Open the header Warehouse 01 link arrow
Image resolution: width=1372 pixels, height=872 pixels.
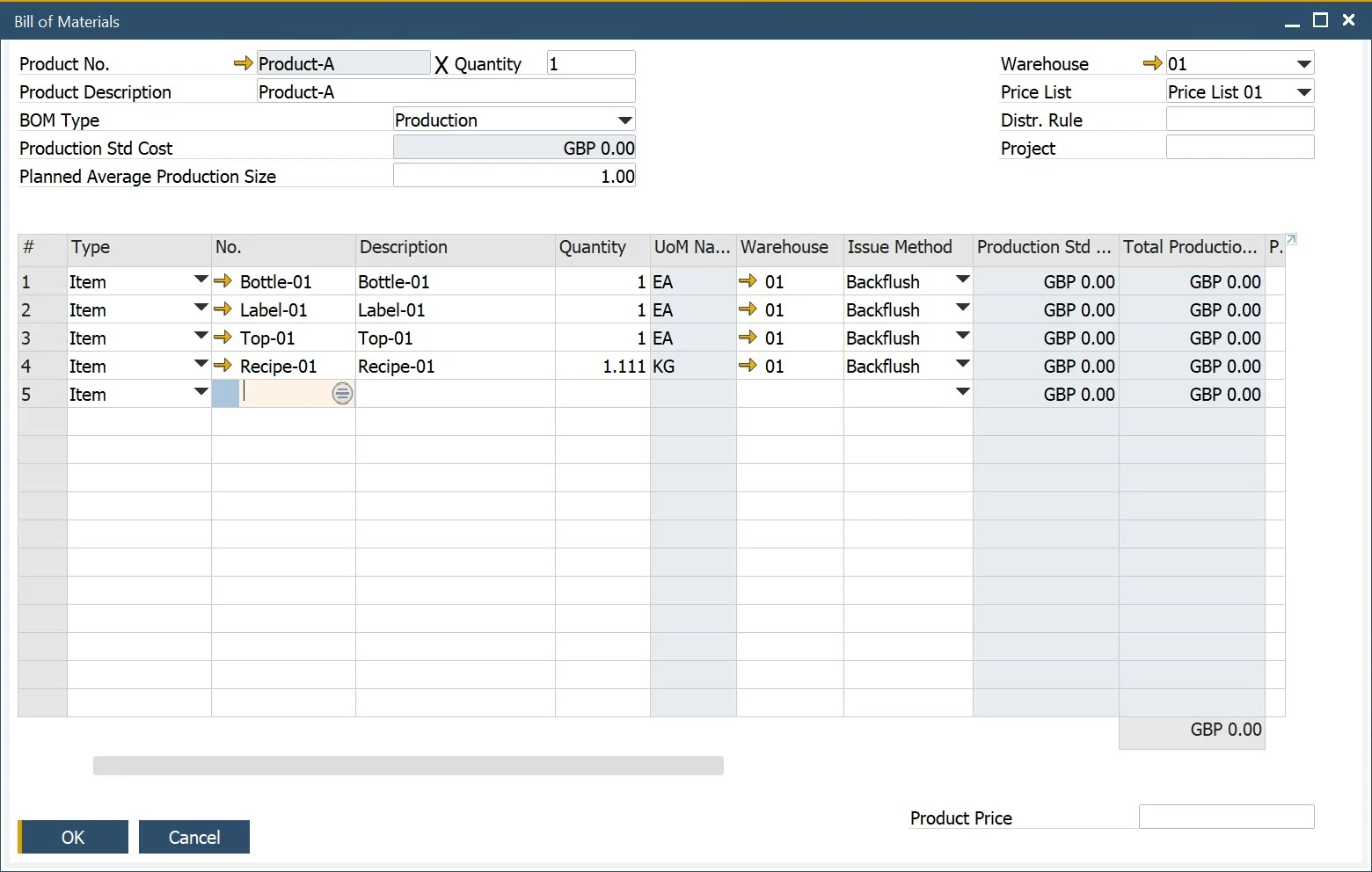point(1152,63)
